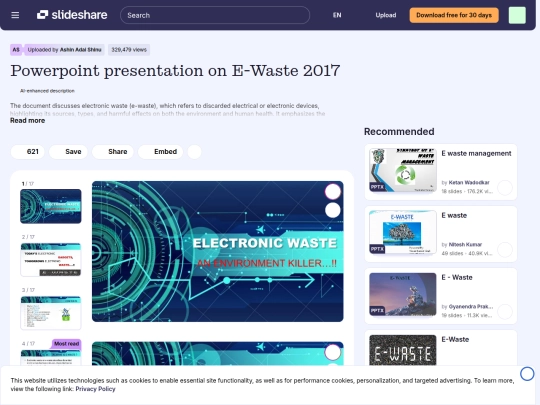Open the fourth recommended E-Waste title
This screenshot has width=540, height=405.
pos(455,339)
